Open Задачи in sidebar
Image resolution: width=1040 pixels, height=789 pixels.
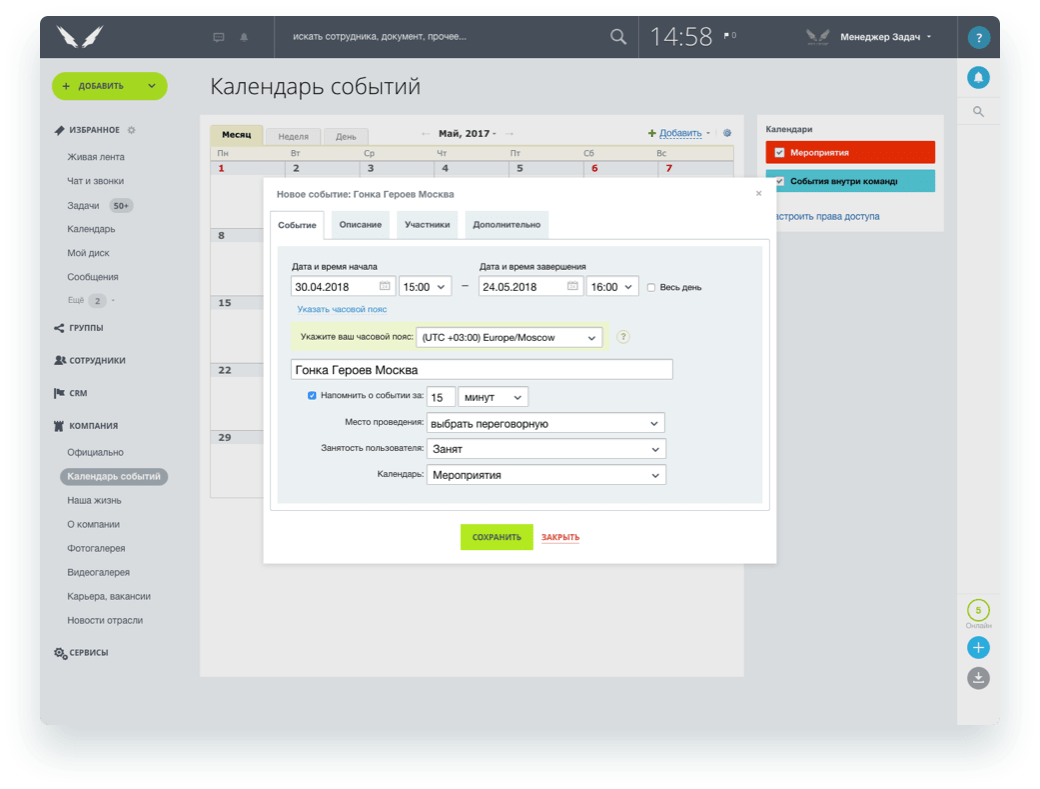coord(83,206)
